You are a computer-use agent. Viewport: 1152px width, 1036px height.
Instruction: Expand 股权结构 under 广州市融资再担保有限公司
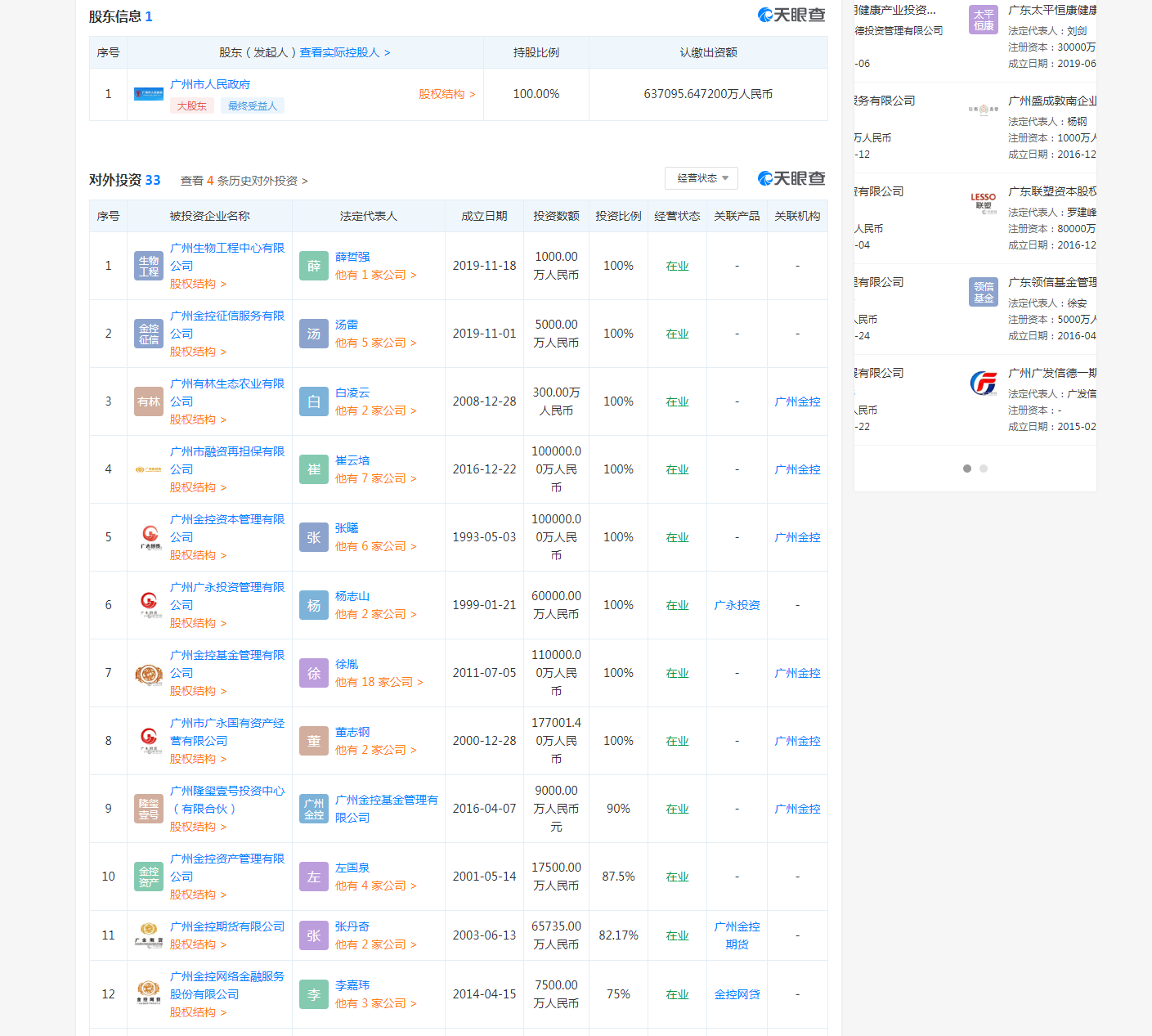pos(199,487)
